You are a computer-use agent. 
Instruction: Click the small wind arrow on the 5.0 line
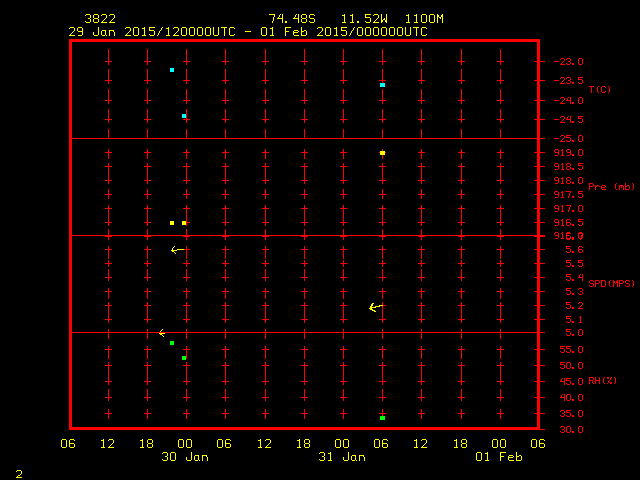[x=162, y=333]
